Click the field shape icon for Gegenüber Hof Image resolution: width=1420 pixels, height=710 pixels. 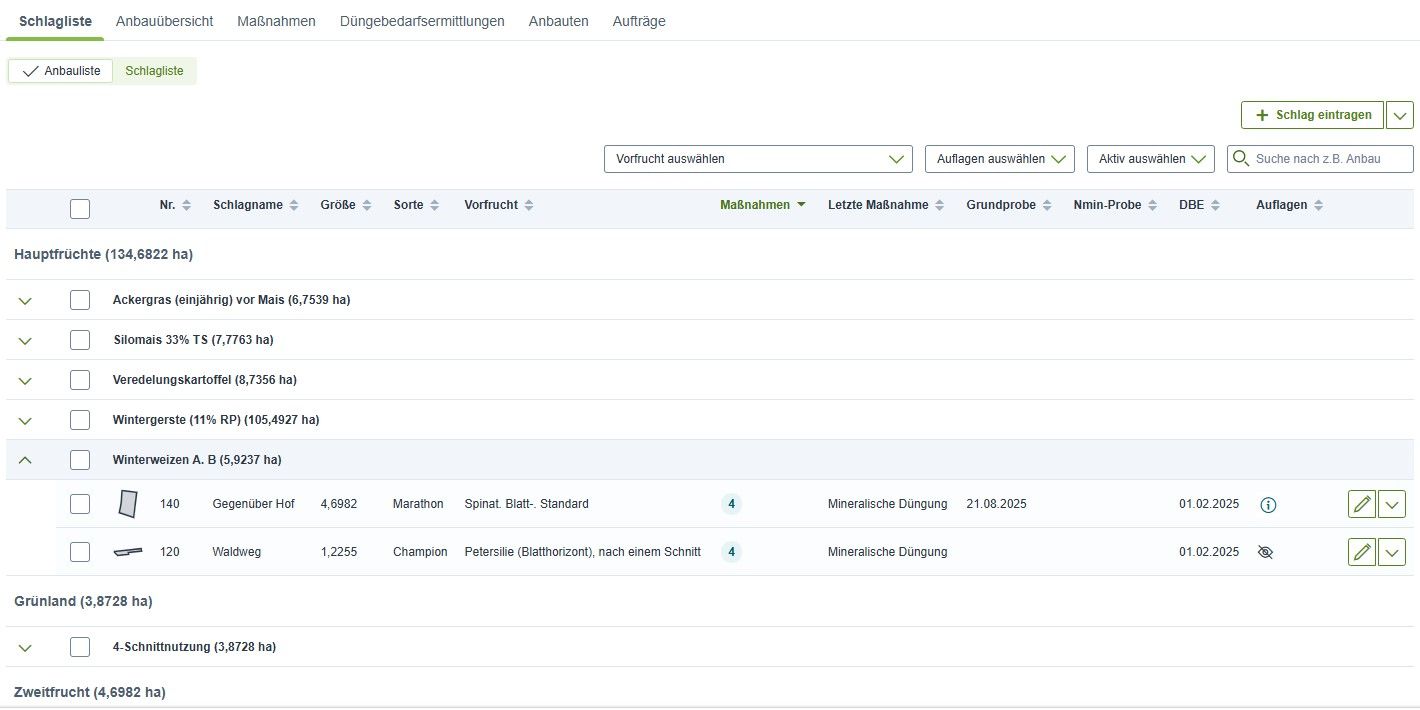[x=127, y=504]
